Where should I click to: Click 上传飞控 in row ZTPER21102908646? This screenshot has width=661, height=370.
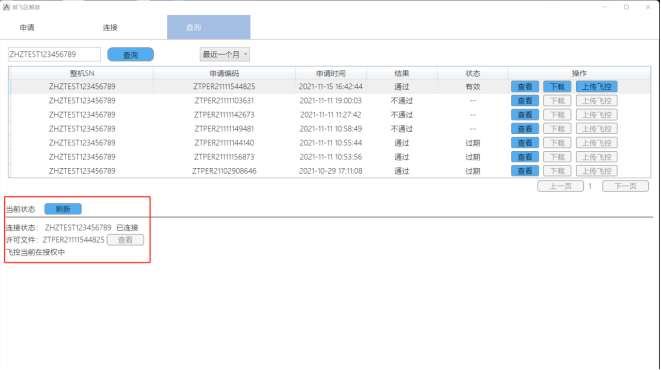pos(597,171)
